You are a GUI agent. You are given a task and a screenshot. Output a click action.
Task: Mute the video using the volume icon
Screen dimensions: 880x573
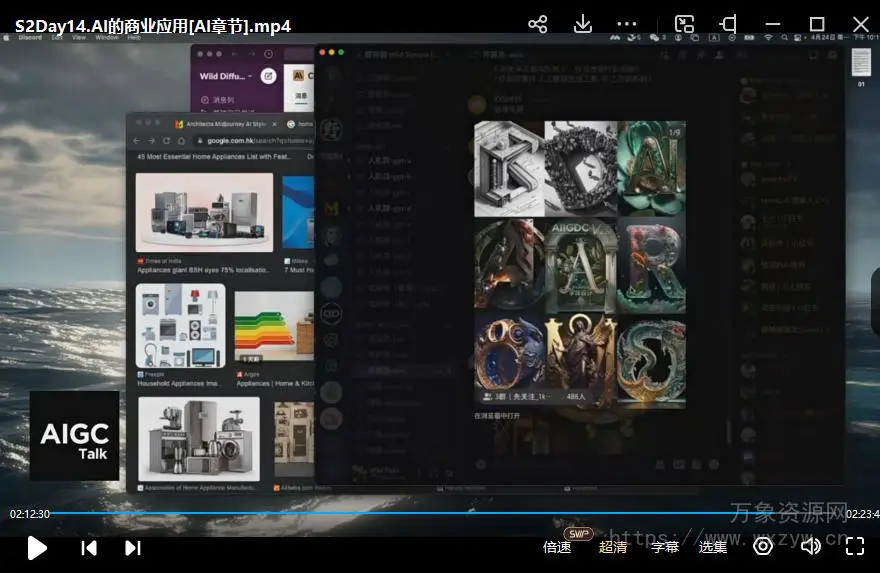[810, 546]
